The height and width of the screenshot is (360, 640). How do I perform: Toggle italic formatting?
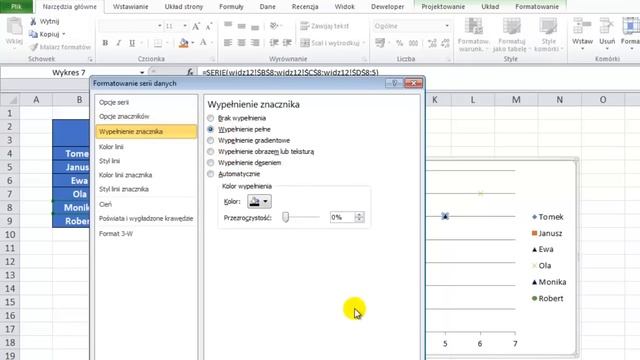point(118,43)
